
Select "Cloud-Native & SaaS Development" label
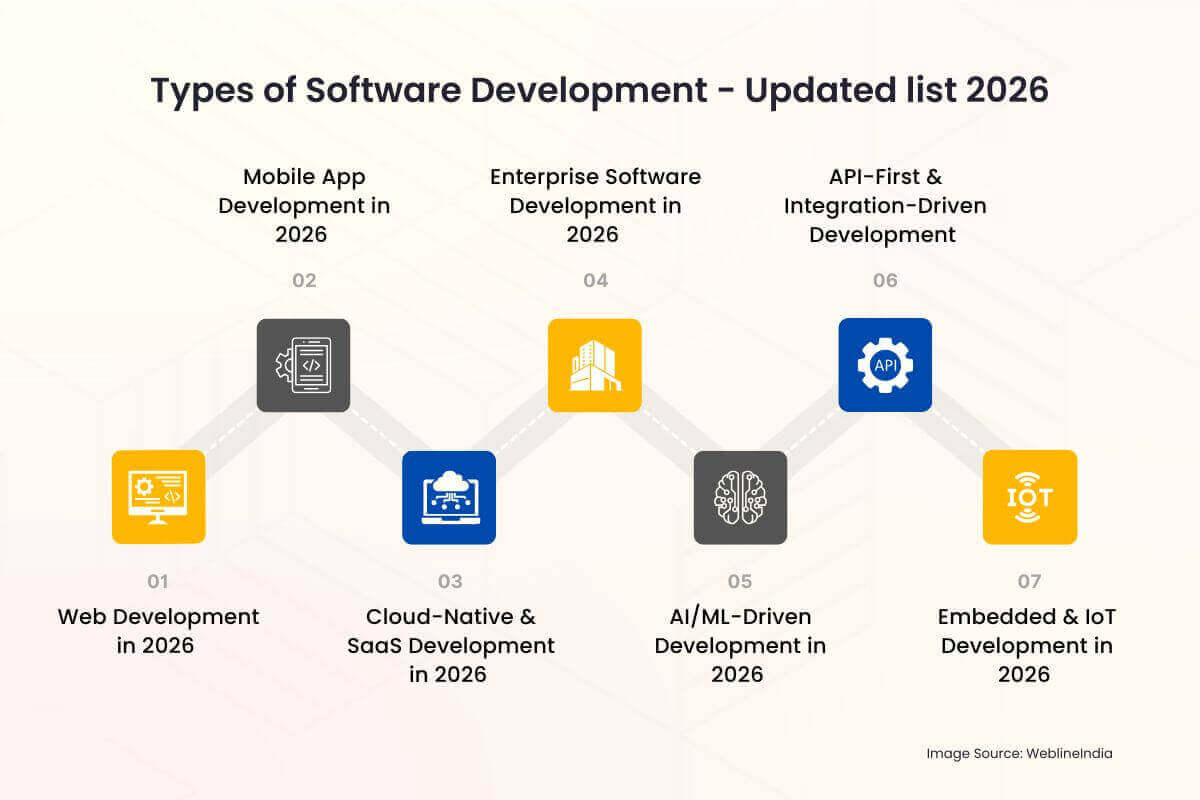click(x=450, y=645)
